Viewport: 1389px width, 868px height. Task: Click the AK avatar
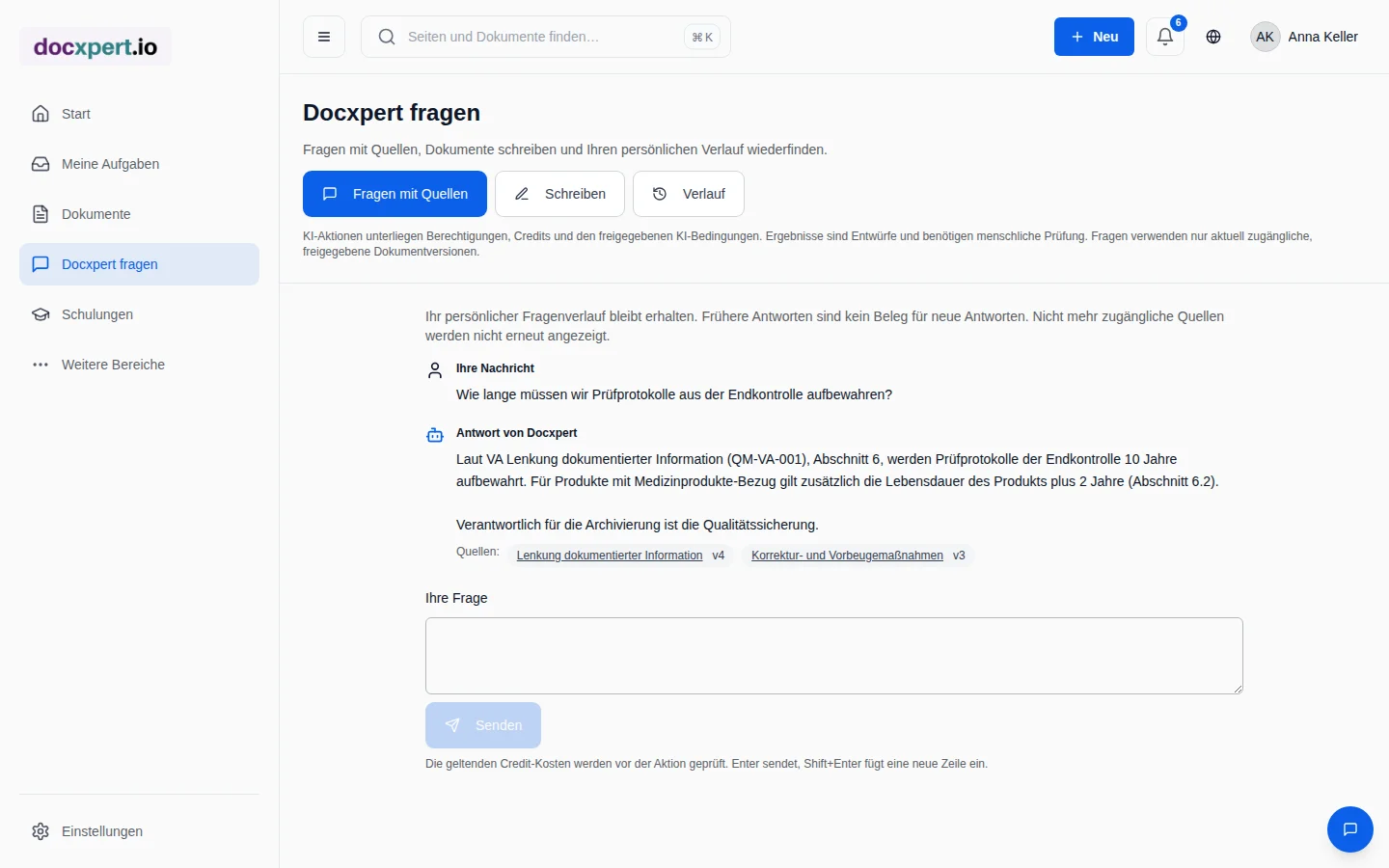coord(1266,37)
